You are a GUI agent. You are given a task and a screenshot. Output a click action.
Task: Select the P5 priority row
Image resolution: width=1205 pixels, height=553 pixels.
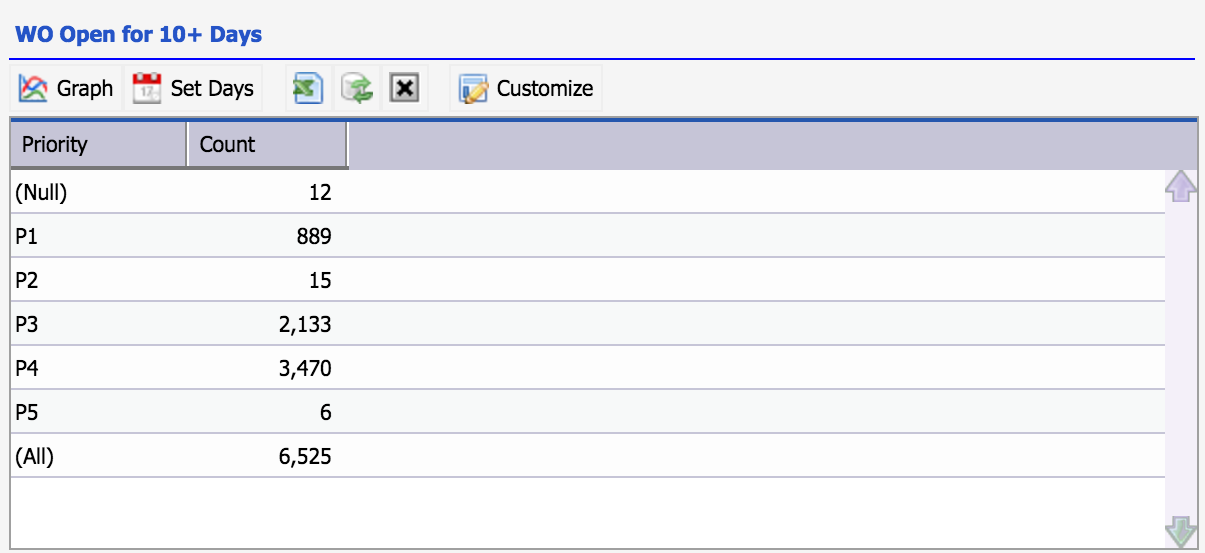point(588,412)
